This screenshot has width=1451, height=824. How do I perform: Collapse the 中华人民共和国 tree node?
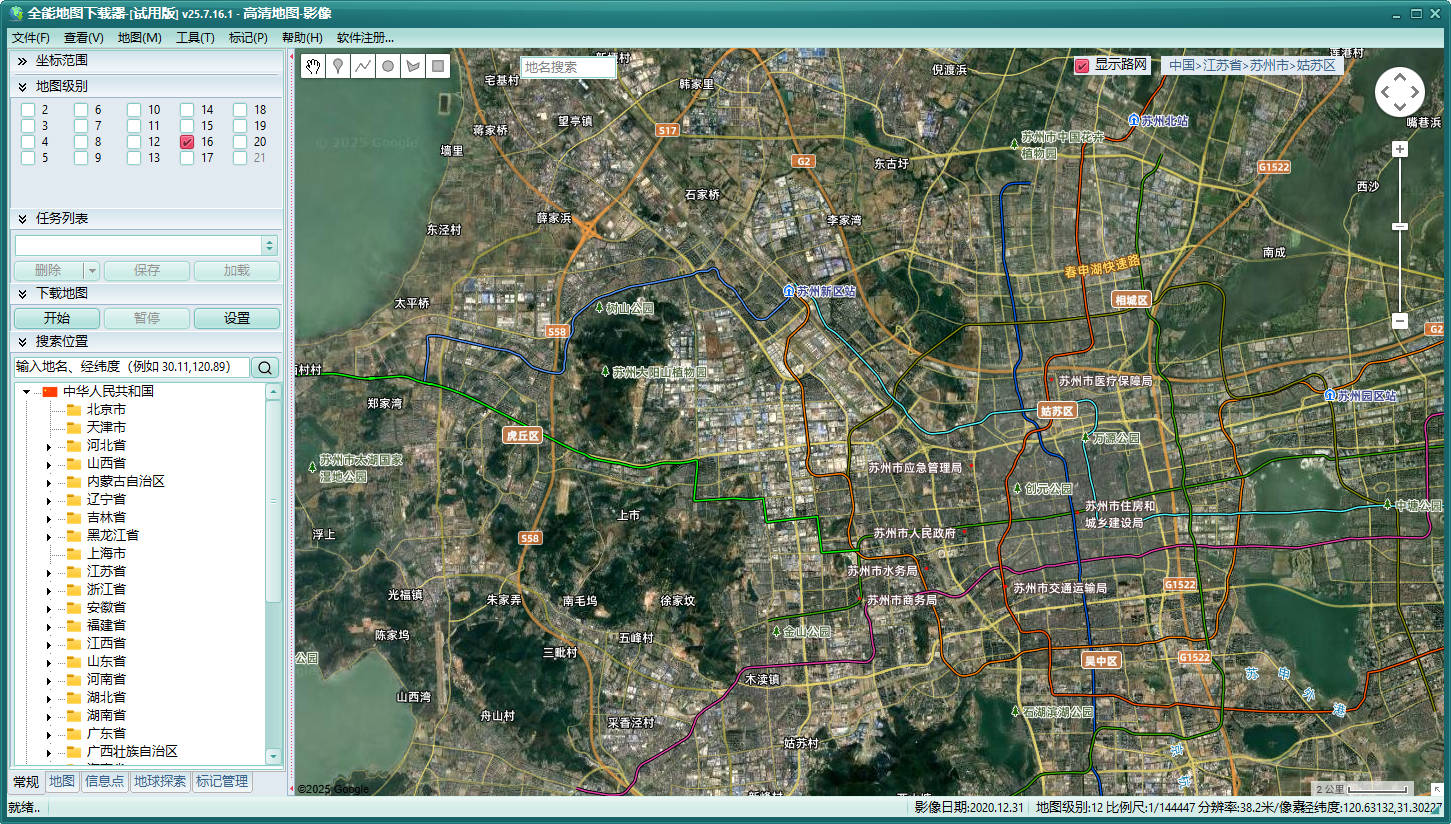pos(28,392)
